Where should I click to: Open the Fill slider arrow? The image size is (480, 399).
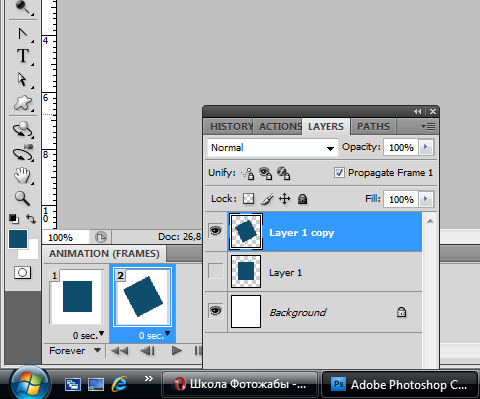tap(426, 199)
